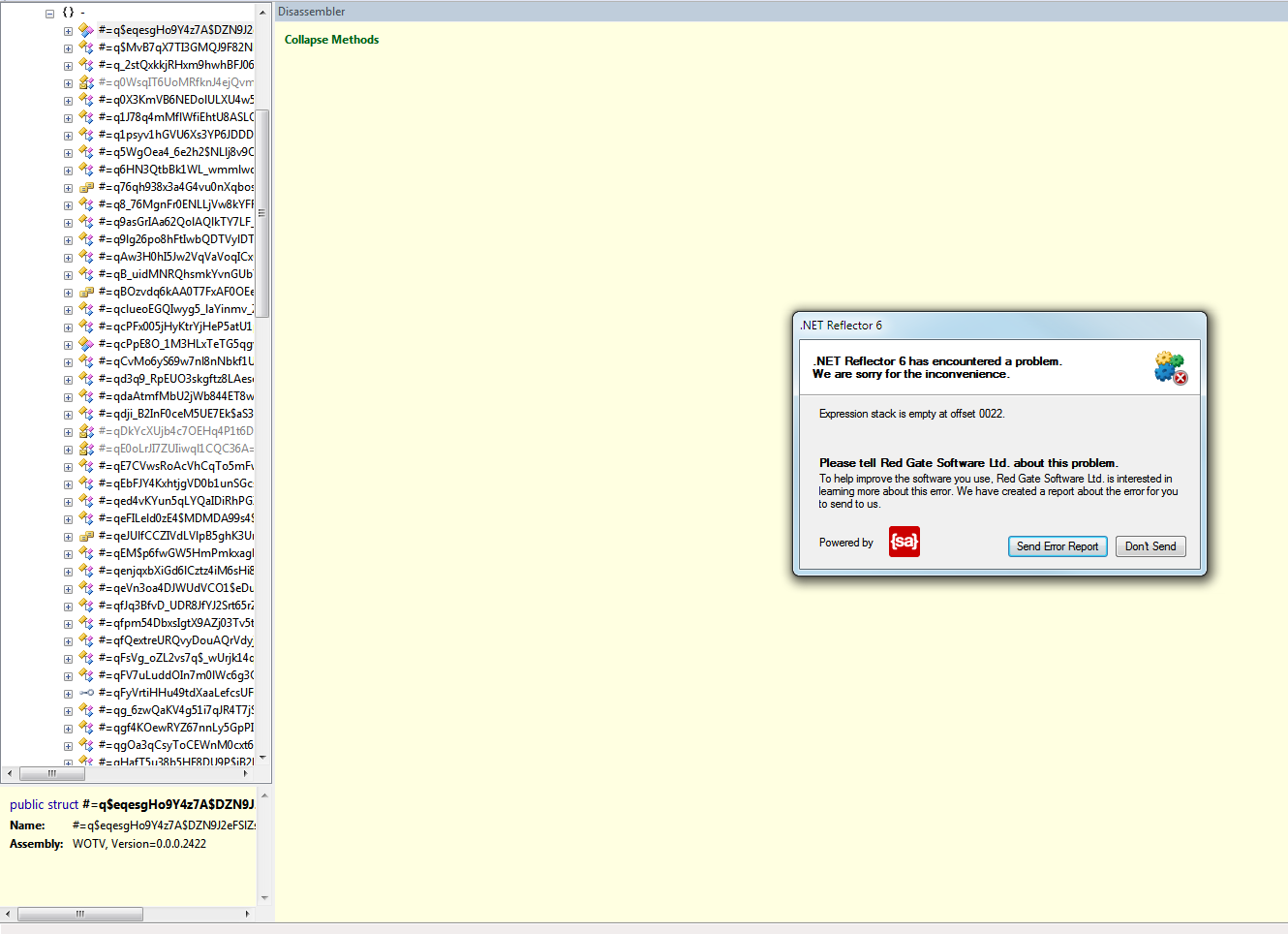Select tree item #=qd3q9_RpEUO3skgftz8LAes
Screen dimensions: 1288x934
tap(175, 379)
